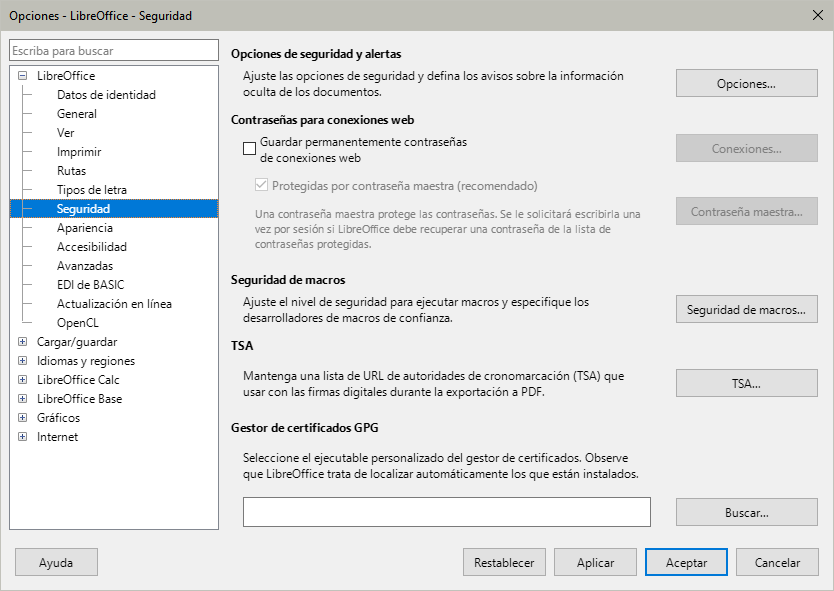
Task: Expand the Cargar/guardar section
Action: coord(23,342)
